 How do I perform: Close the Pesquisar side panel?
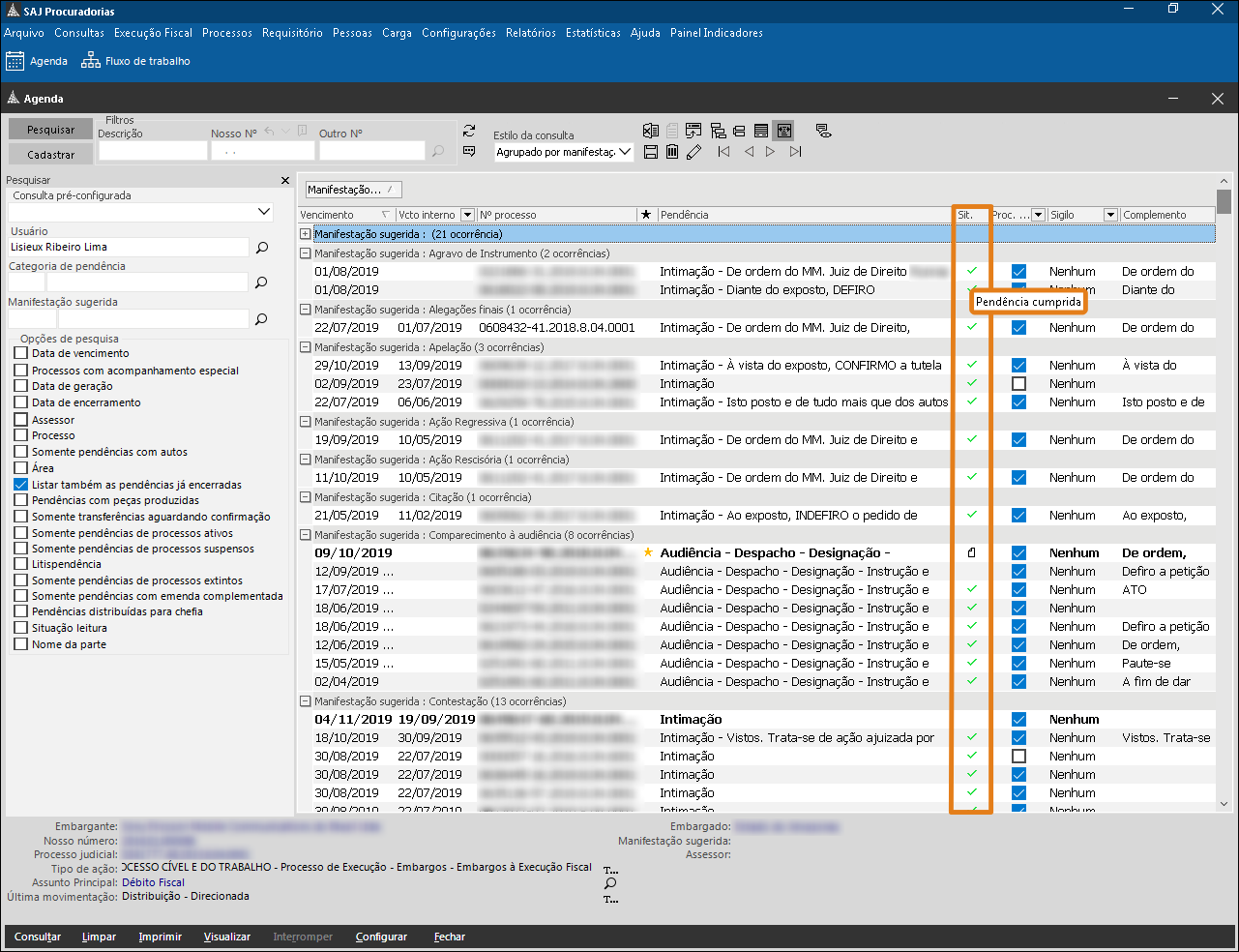click(x=285, y=180)
